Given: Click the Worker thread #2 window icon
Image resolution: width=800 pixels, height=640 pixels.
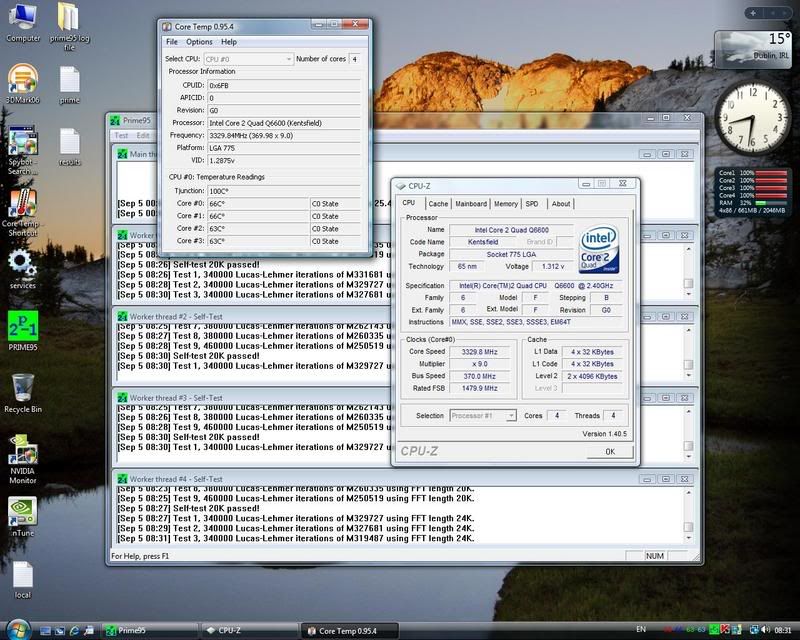Looking at the screenshot, I should coord(122,316).
